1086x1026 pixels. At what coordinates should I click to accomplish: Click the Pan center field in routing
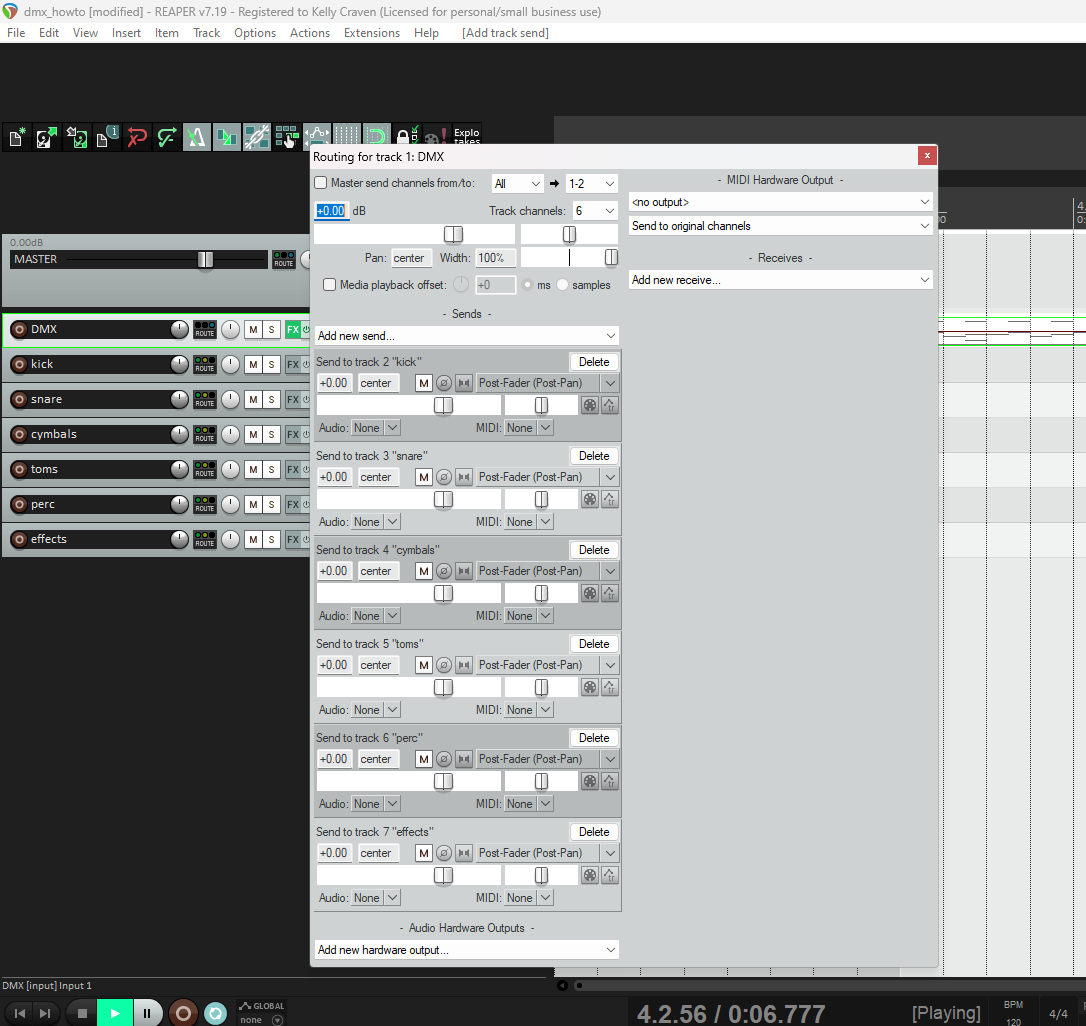pos(411,258)
